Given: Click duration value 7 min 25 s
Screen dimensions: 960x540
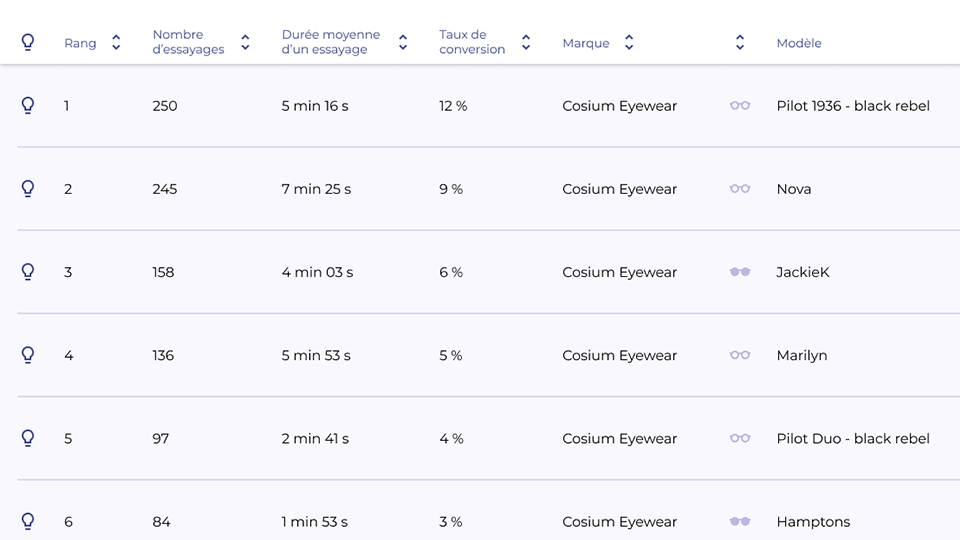Looking at the screenshot, I should click(x=316, y=189).
